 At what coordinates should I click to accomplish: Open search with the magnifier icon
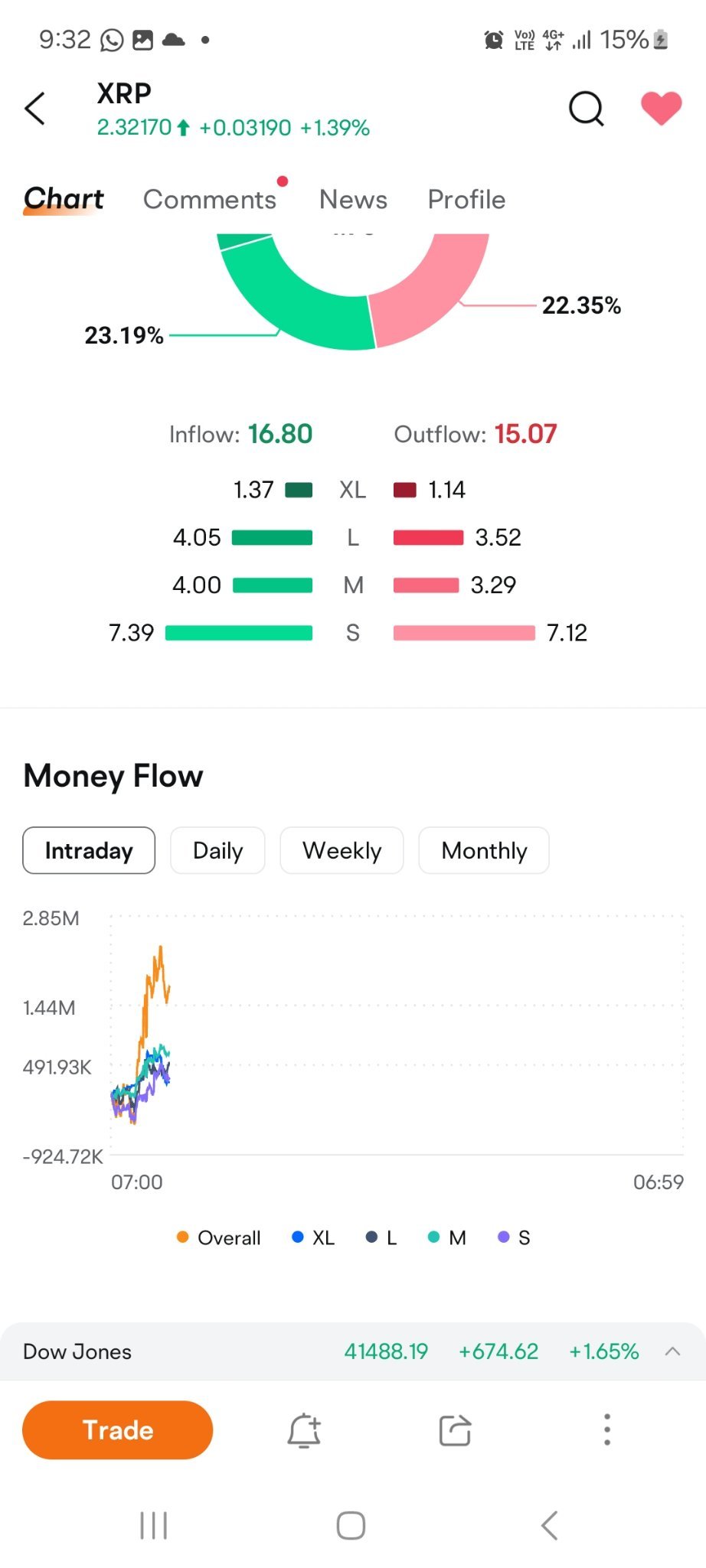(587, 108)
